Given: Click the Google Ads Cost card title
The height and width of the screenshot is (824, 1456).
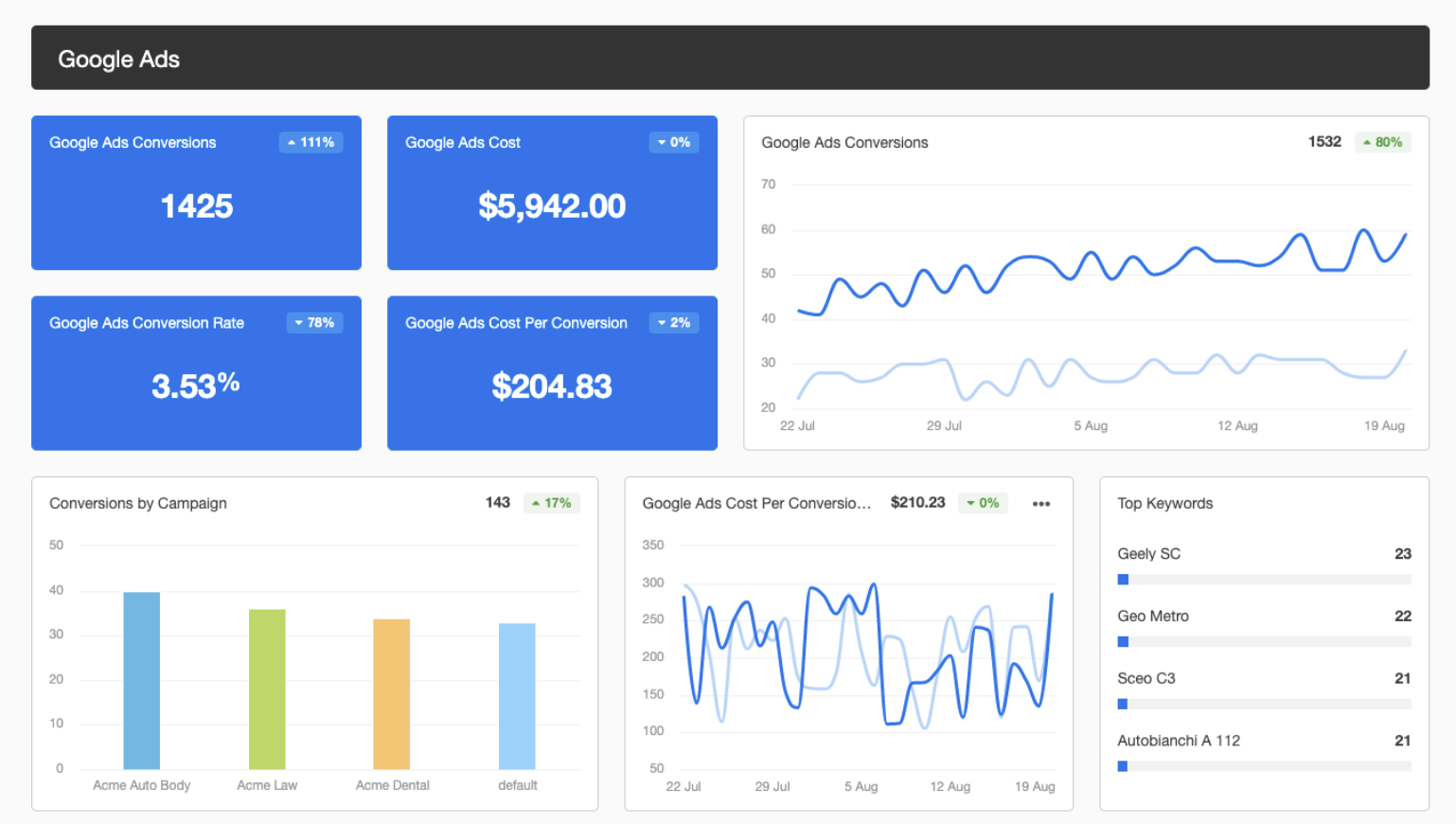Looking at the screenshot, I should 463,143.
